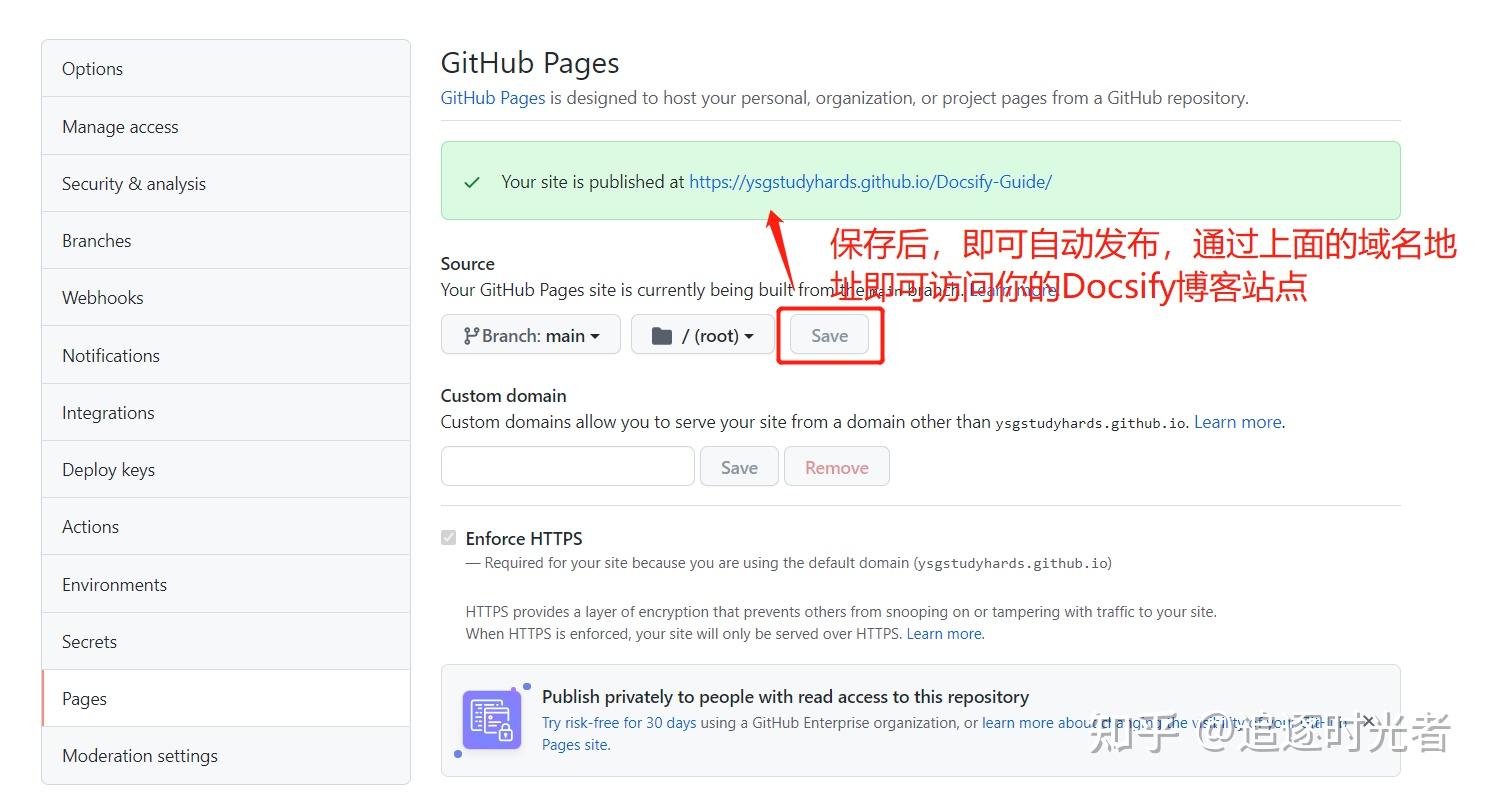The width and height of the screenshot is (1490, 793).
Task: Click the branch icon beside Branch: main
Action: tap(471, 335)
